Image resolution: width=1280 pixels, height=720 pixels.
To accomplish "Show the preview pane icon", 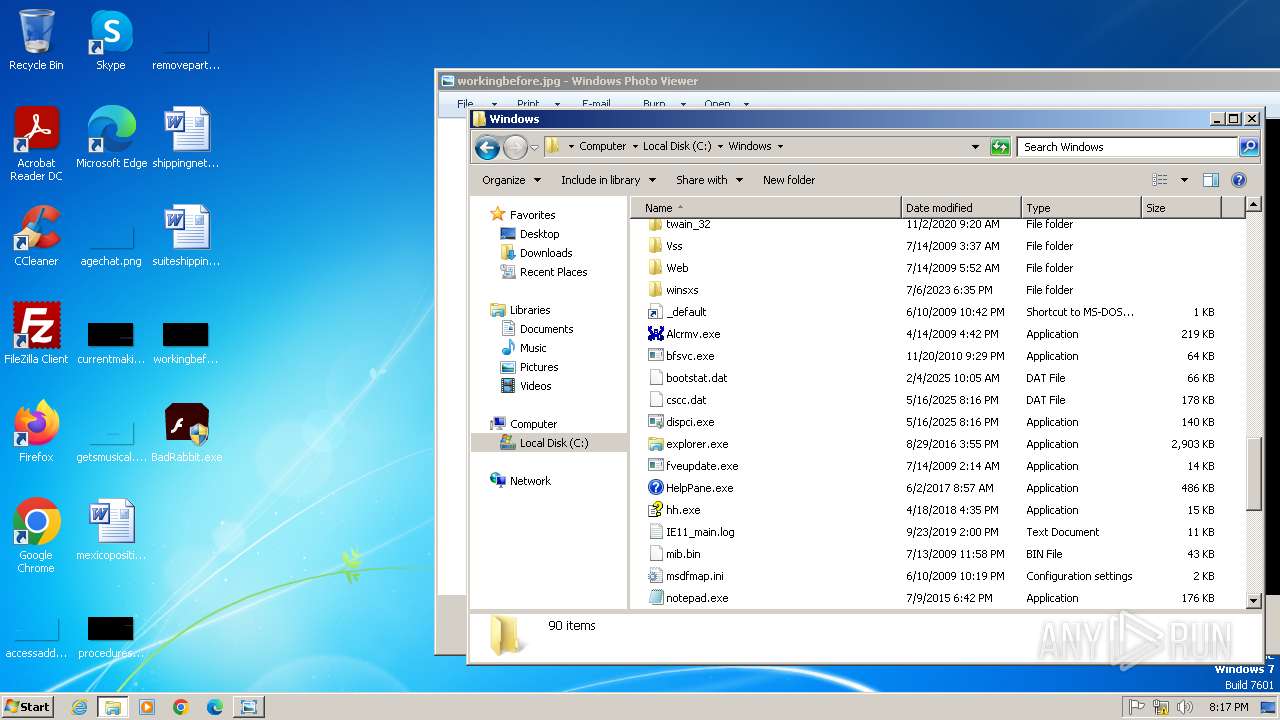I will click(x=1210, y=180).
